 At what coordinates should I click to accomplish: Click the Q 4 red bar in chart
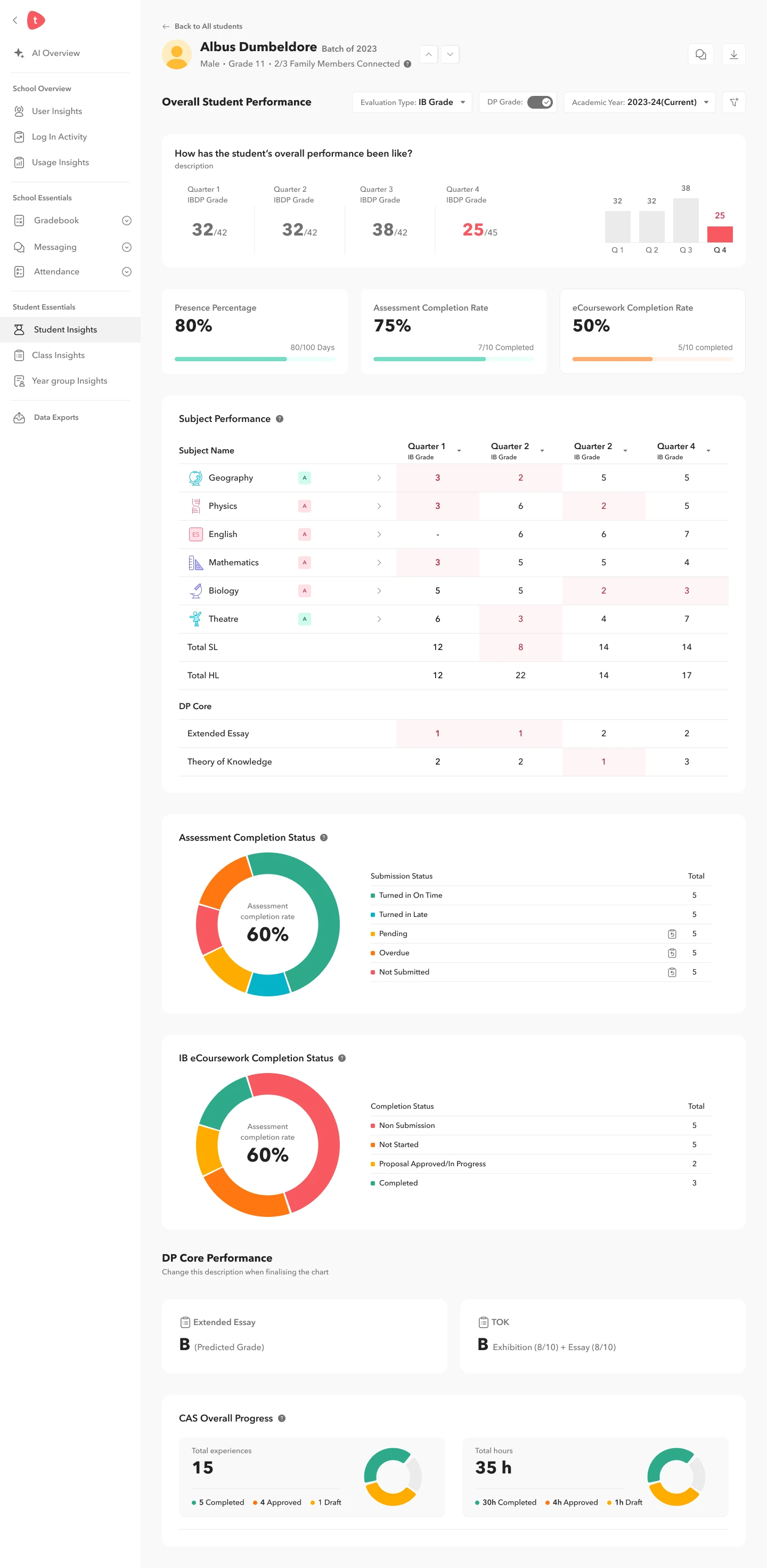pyautogui.click(x=720, y=234)
